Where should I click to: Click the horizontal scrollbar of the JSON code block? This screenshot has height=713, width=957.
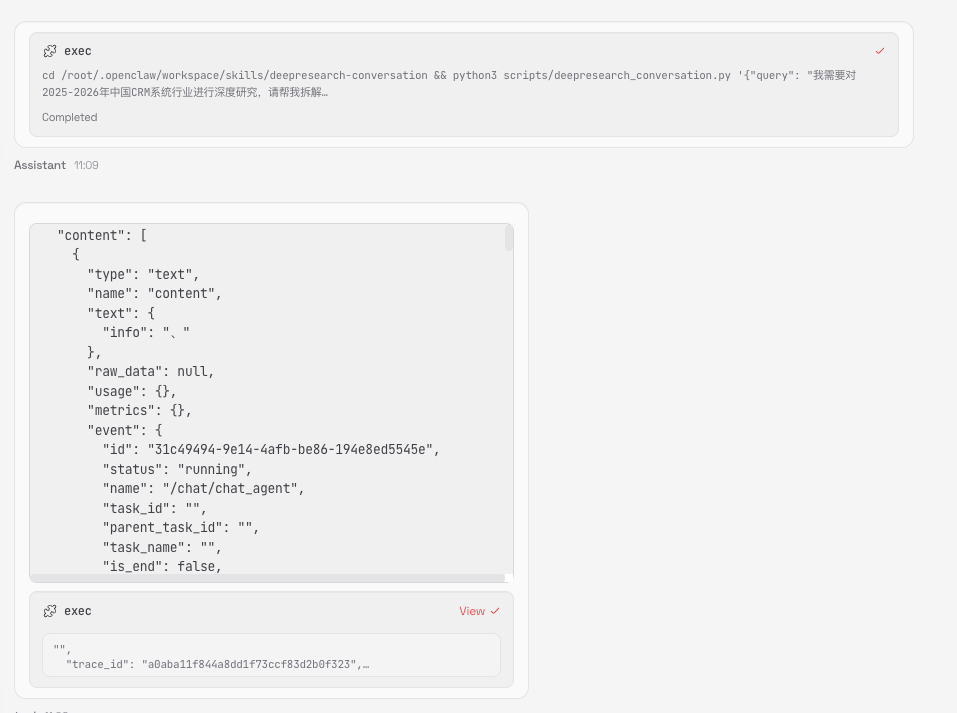point(267,577)
